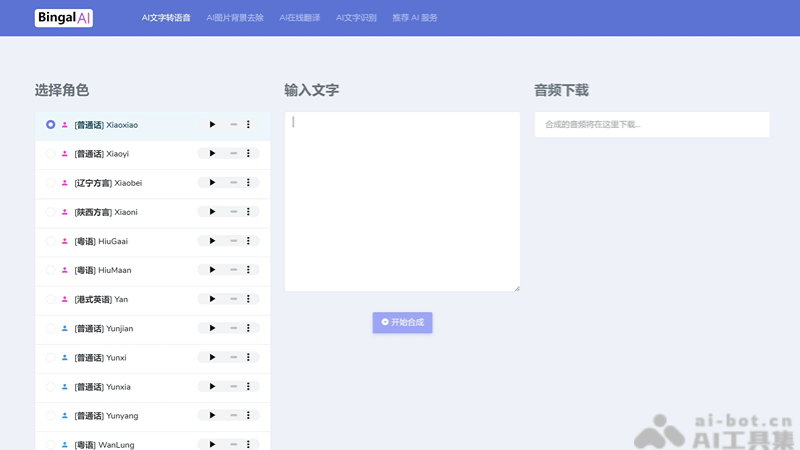Select the Xiaoyi voice radio button
This screenshot has height=450, width=800.
click(51, 154)
